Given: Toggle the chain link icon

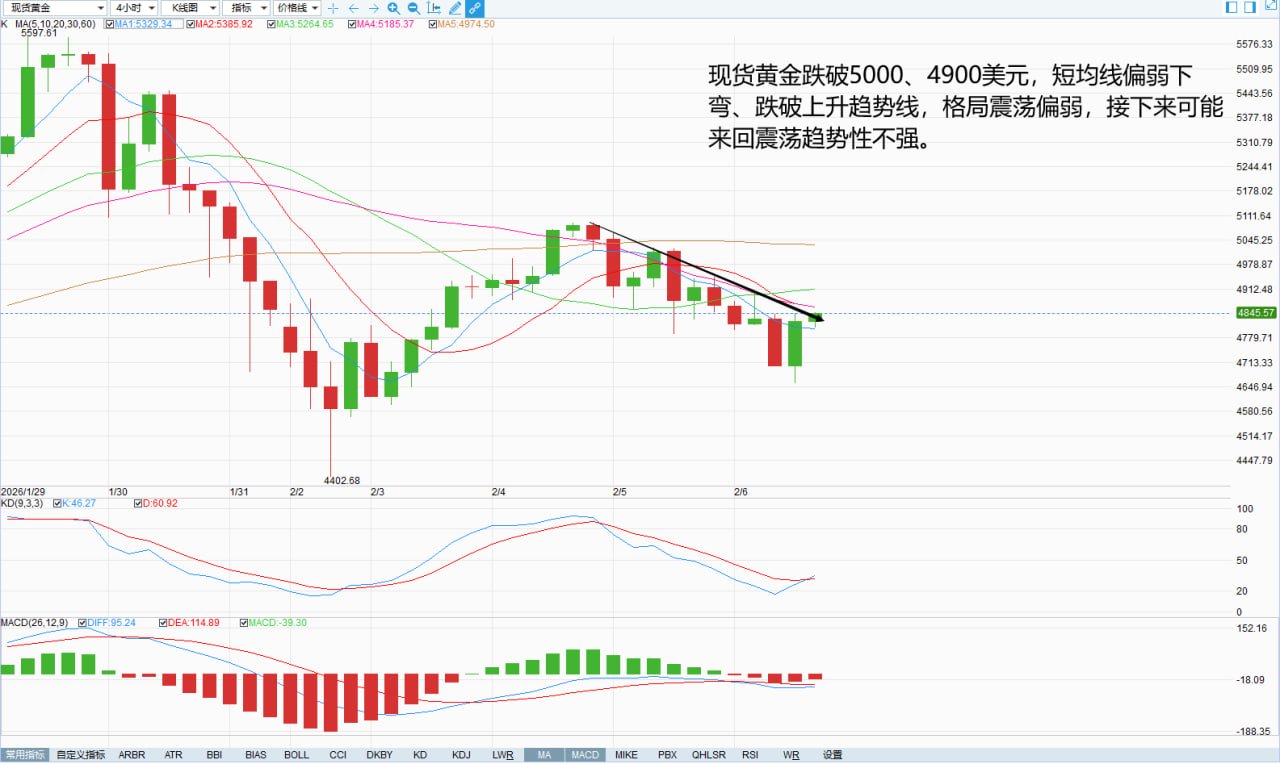Looking at the screenshot, I should [x=475, y=8].
